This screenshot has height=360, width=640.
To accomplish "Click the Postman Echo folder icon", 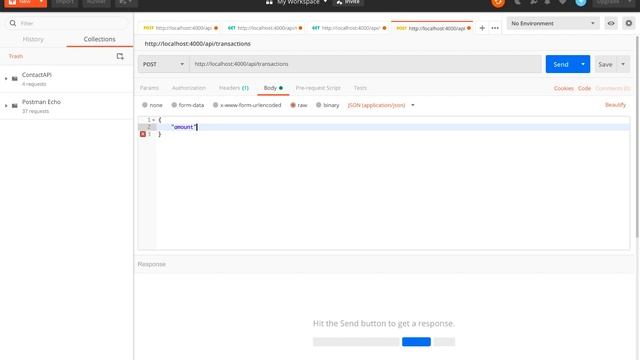I will click(15, 106).
